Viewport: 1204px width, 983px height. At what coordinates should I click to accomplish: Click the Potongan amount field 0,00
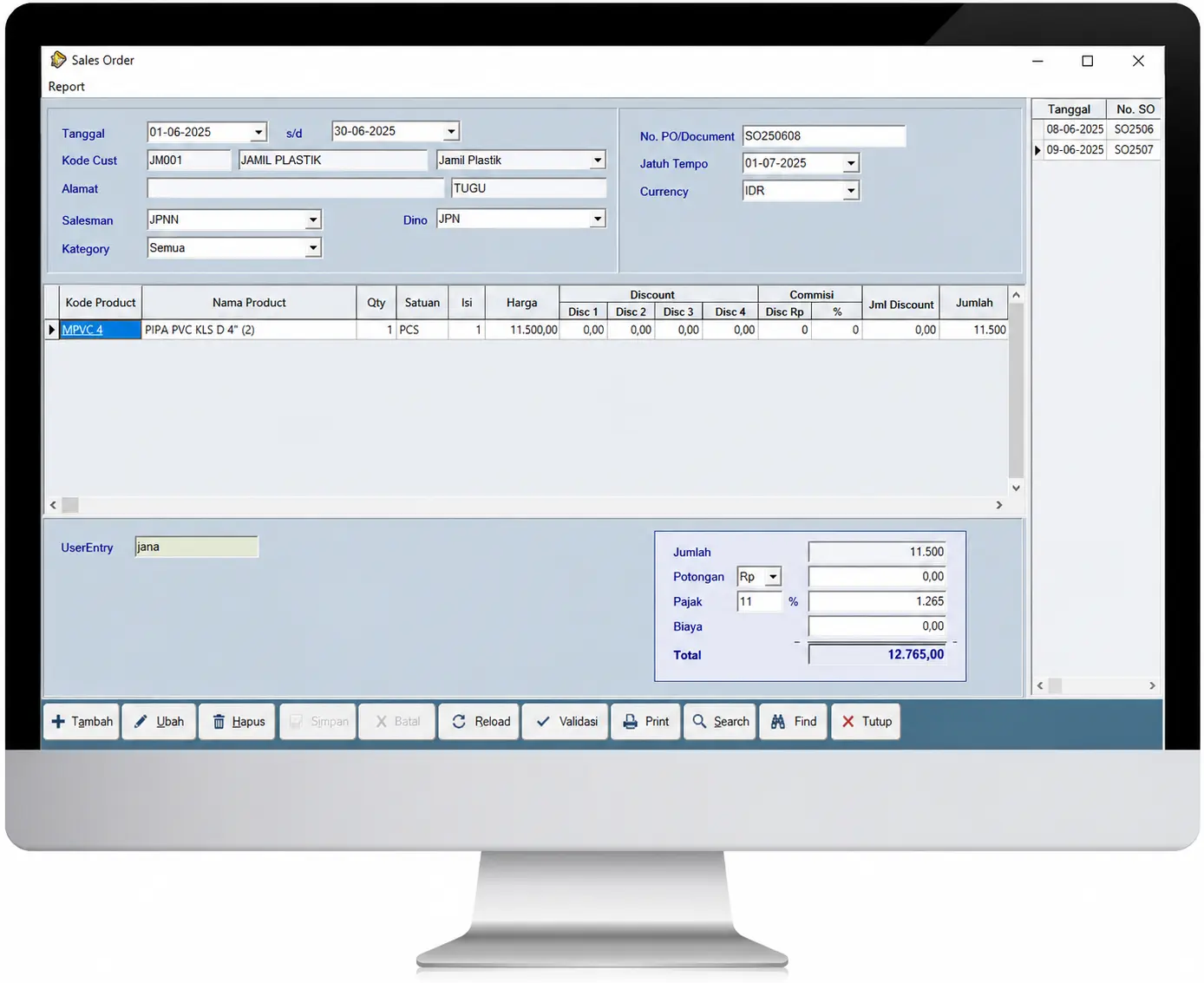coord(877,576)
